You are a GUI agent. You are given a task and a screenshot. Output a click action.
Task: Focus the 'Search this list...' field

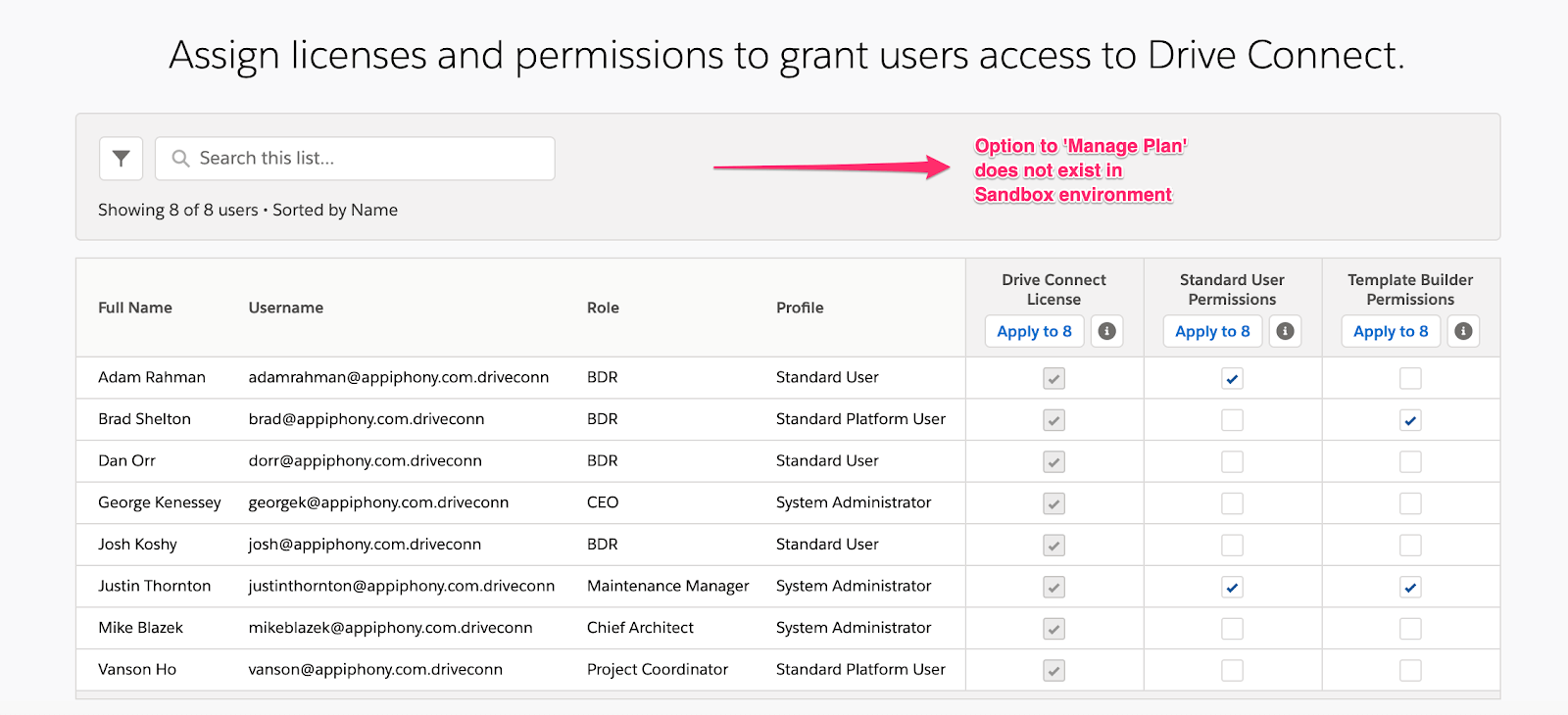(355, 159)
